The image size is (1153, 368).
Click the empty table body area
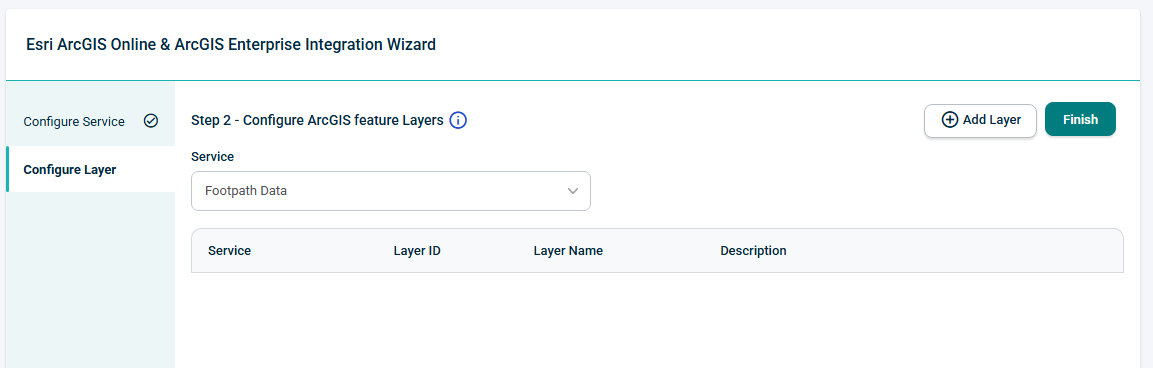657,320
